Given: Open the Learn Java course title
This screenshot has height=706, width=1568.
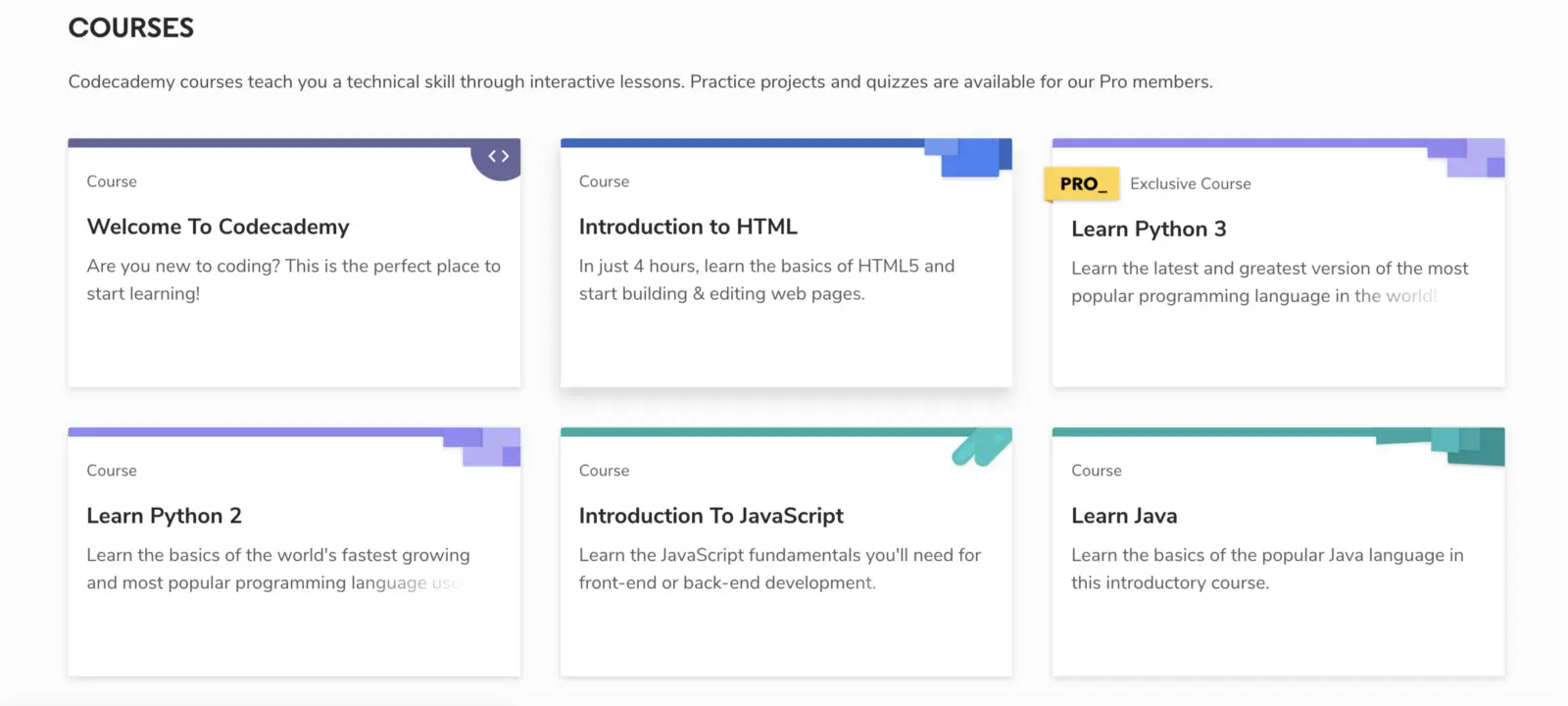Looking at the screenshot, I should (x=1124, y=516).
